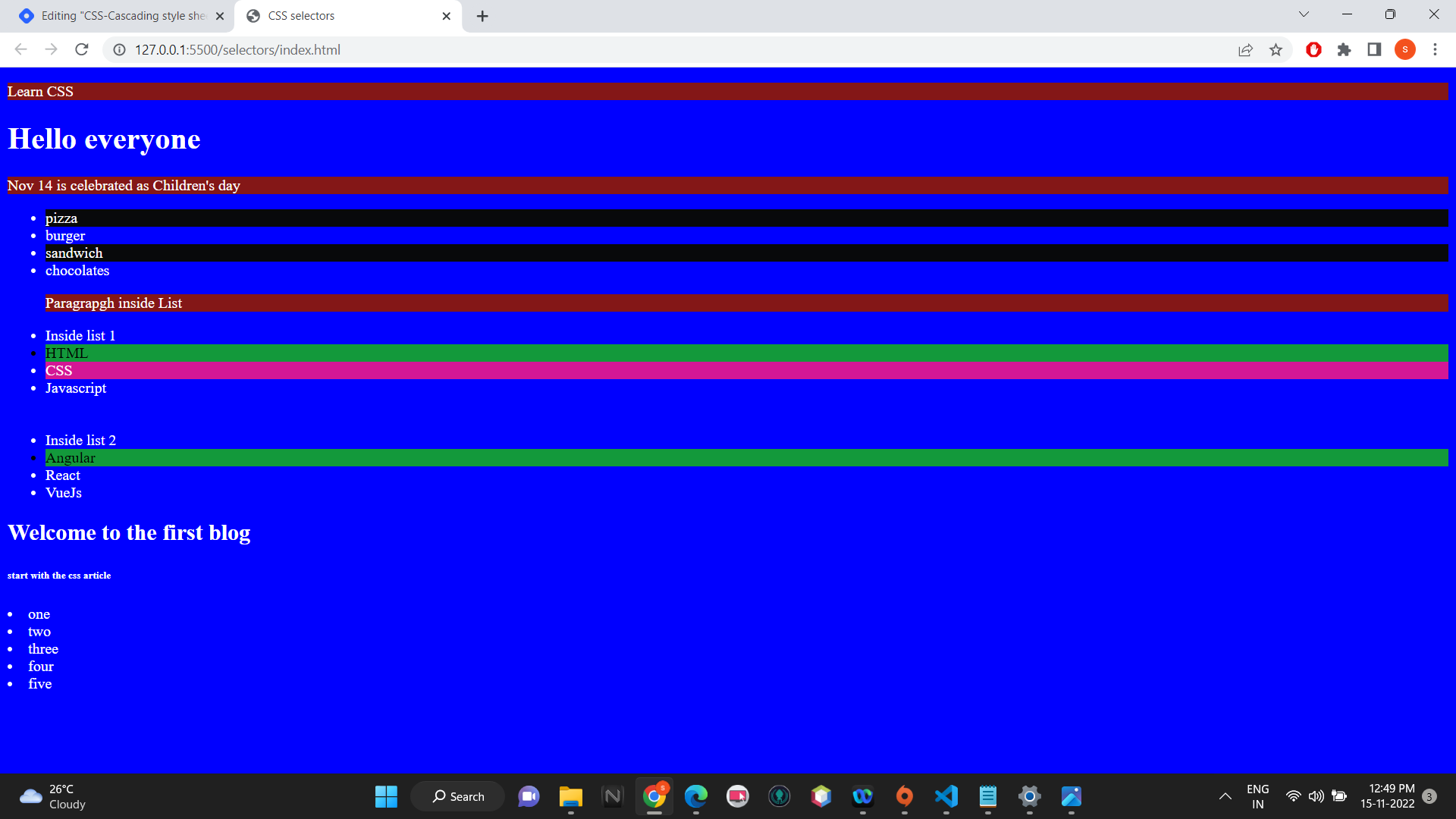The width and height of the screenshot is (1456, 819).
Task: Bookmark this page with the star
Action: click(1276, 49)
